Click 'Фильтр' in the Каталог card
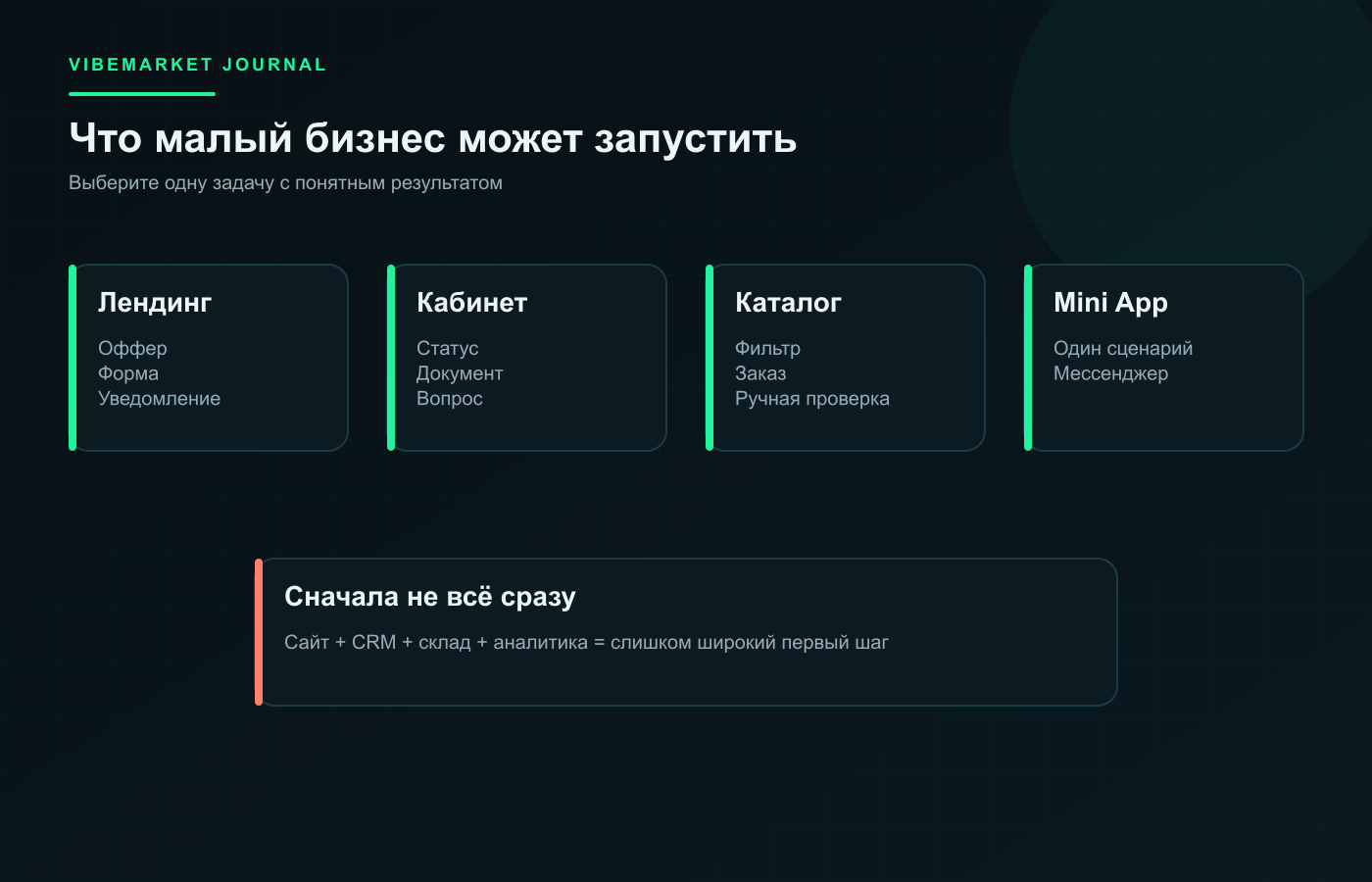The height and width of the screenshot is (882, 1372). coord(767,348)
